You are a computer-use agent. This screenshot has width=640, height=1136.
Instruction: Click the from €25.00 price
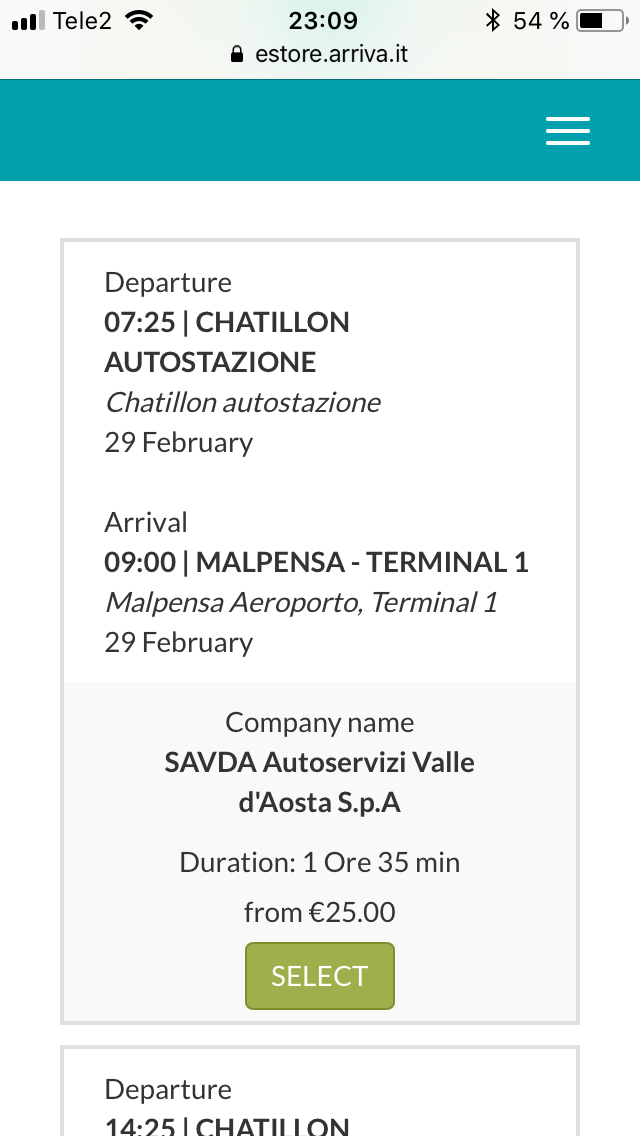point(320,912)
